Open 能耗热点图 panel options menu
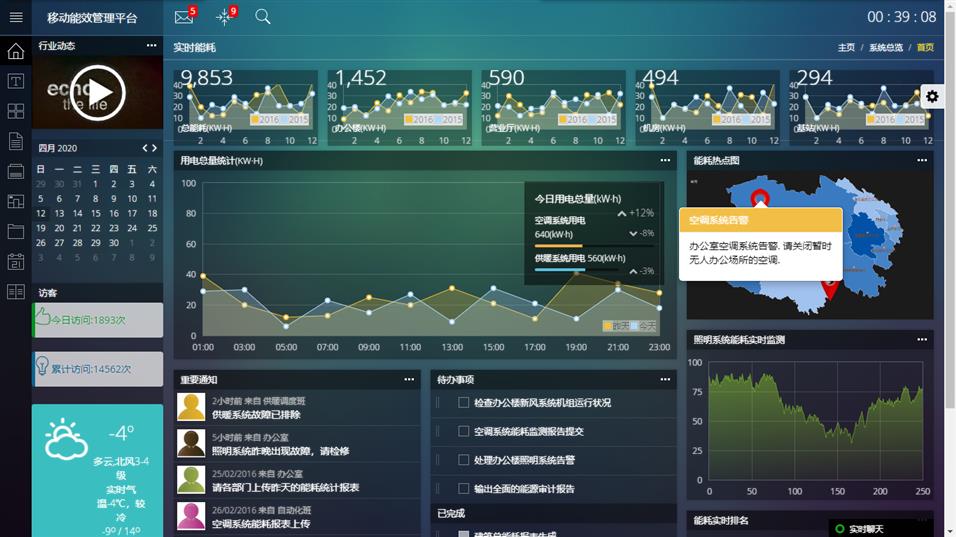The image size is (956, 537). coord(922,160)
